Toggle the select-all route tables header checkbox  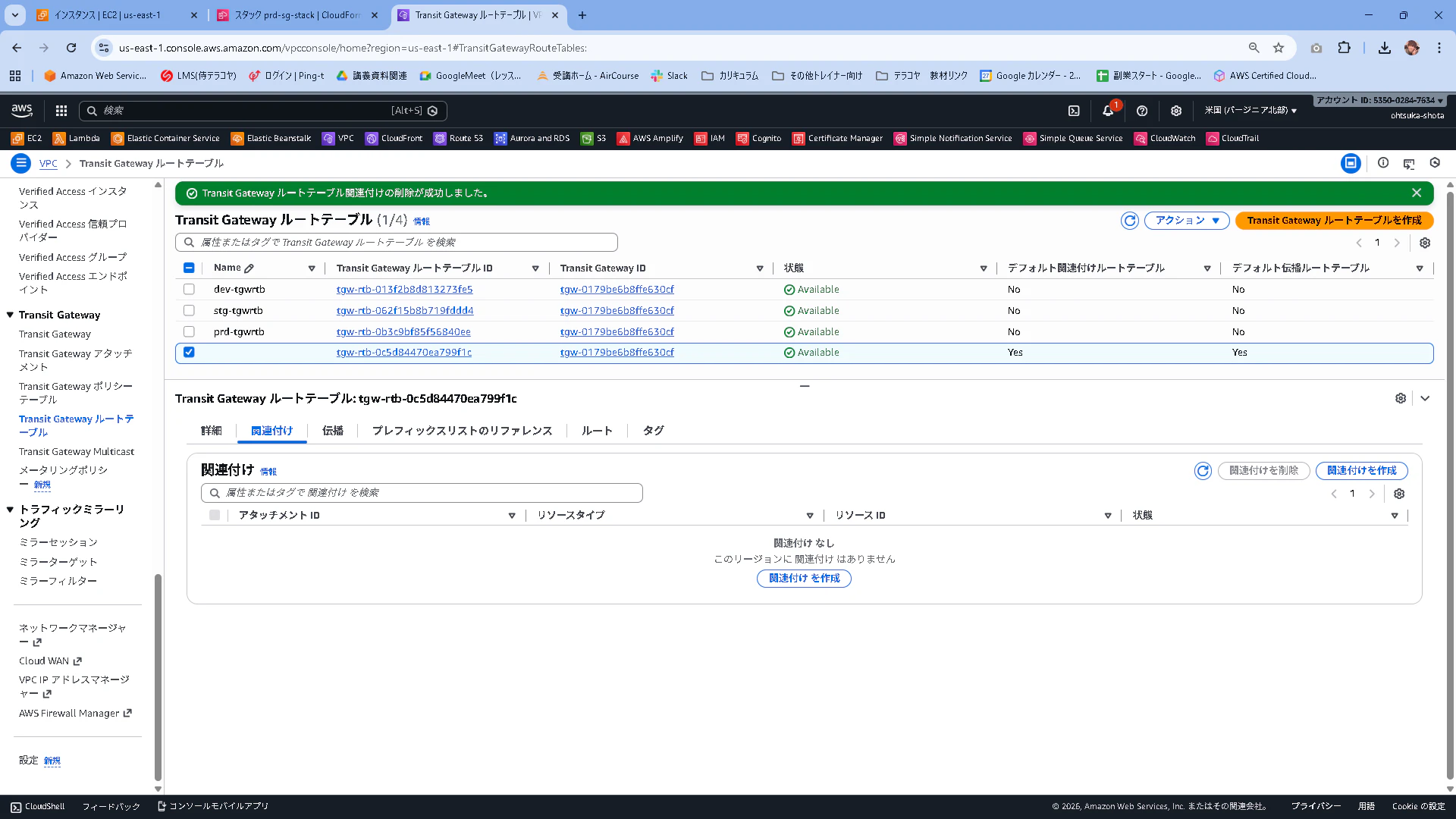pyautogui.click(x=189, y=268)
